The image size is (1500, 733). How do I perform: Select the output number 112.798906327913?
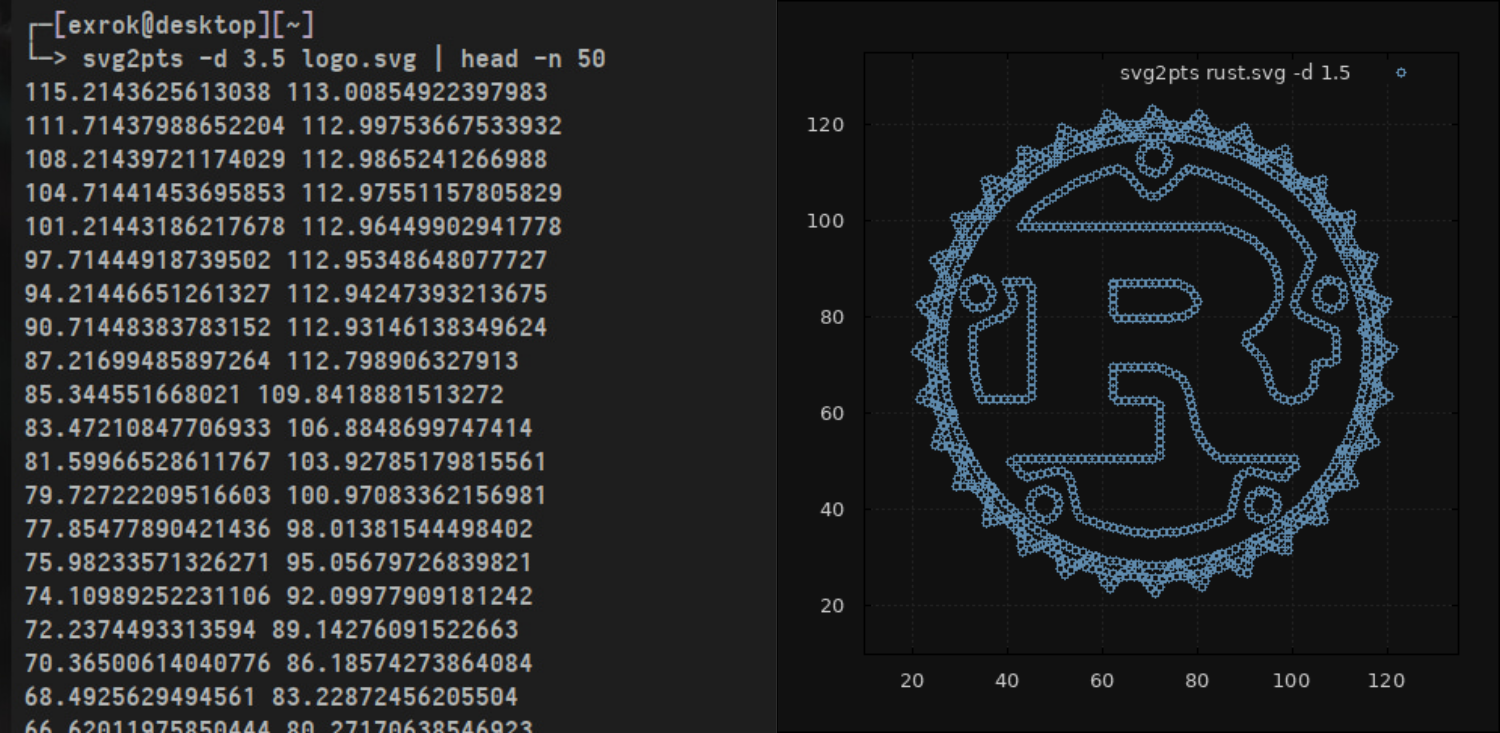(x=403, y=361)
